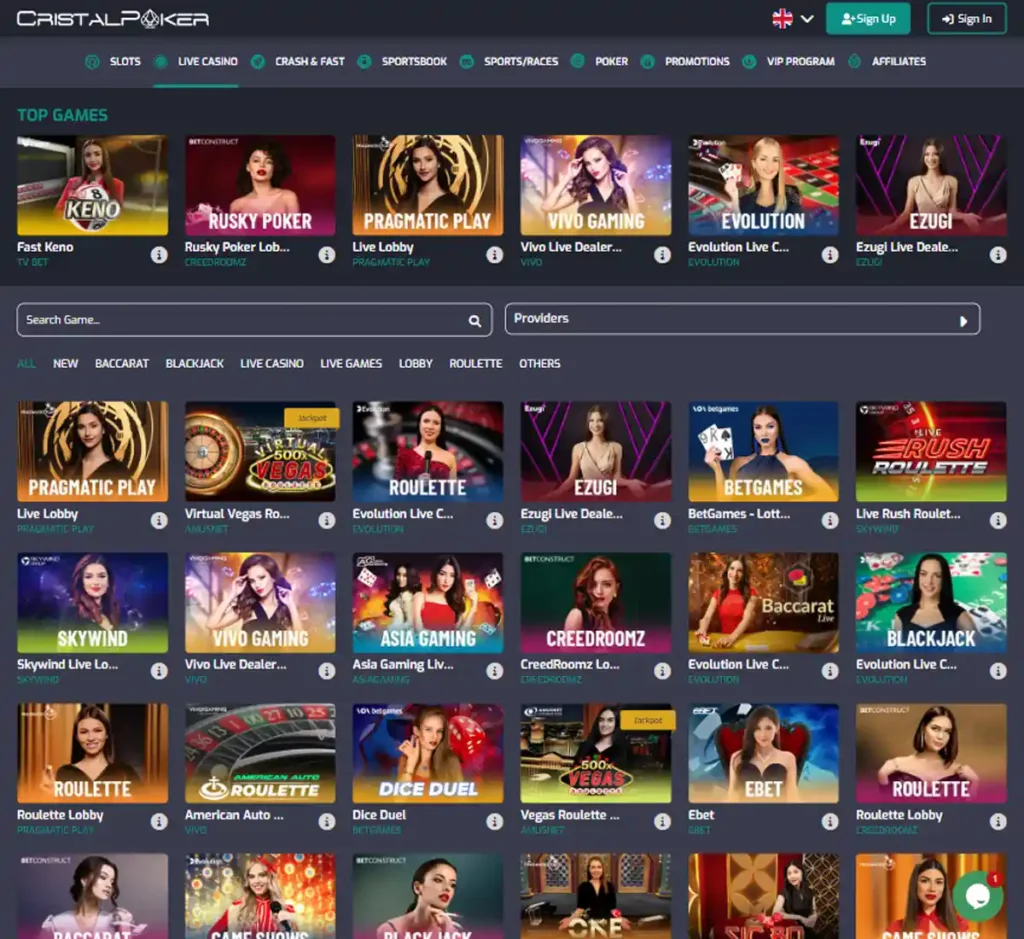This screenshot has height=939, width=1024.
Task: Open the Affiliates page
Action: (899, 61)
